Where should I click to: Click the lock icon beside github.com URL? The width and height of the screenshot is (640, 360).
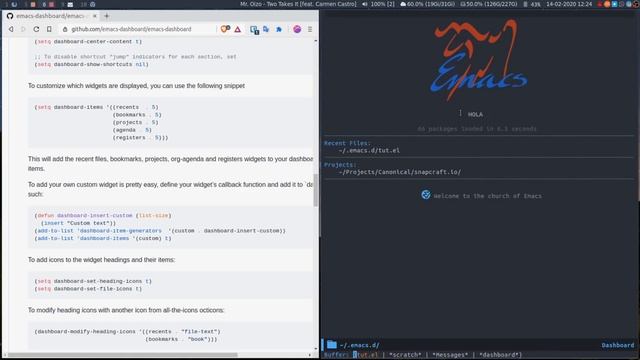point(65,29)
